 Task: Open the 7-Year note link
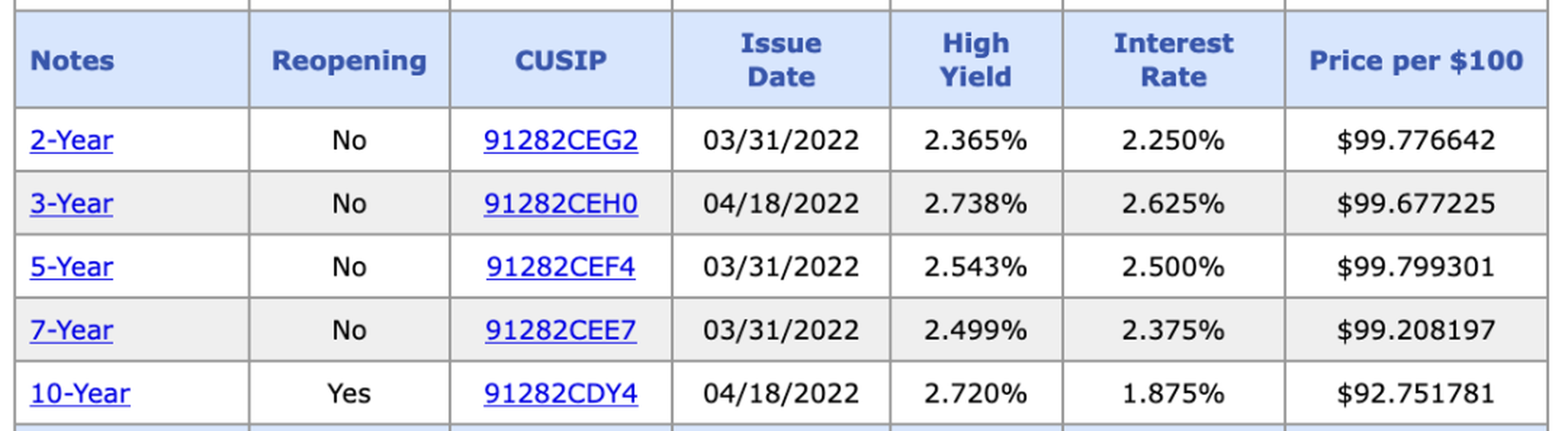pyautogui.click(x=72, y=330)
